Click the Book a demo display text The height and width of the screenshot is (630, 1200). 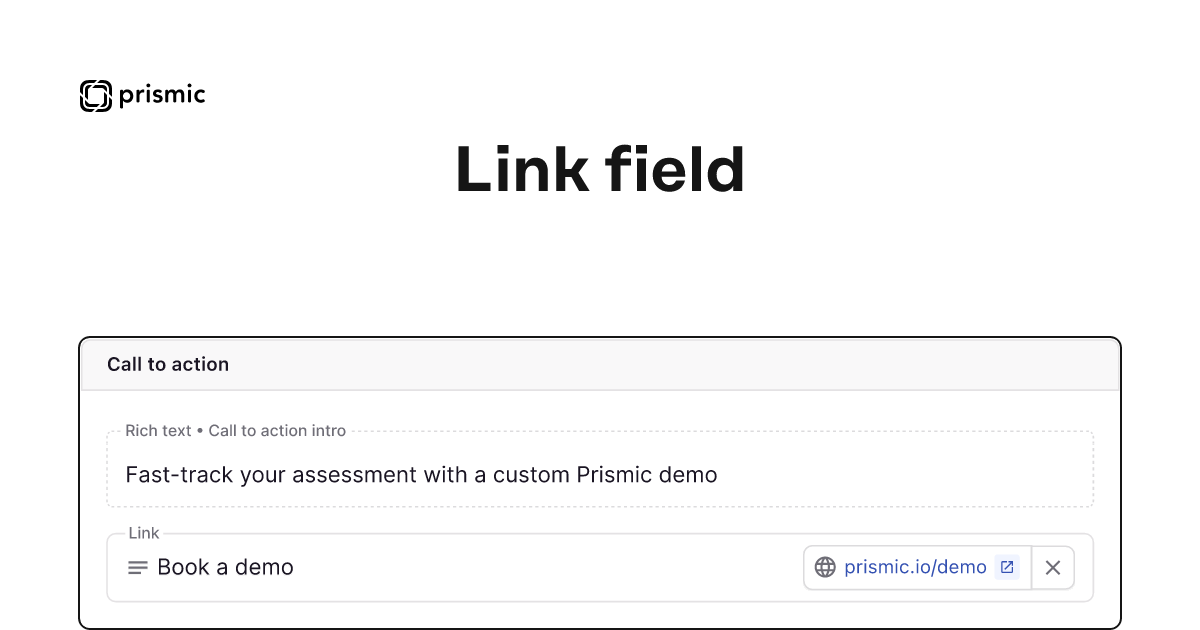[225, 567]
